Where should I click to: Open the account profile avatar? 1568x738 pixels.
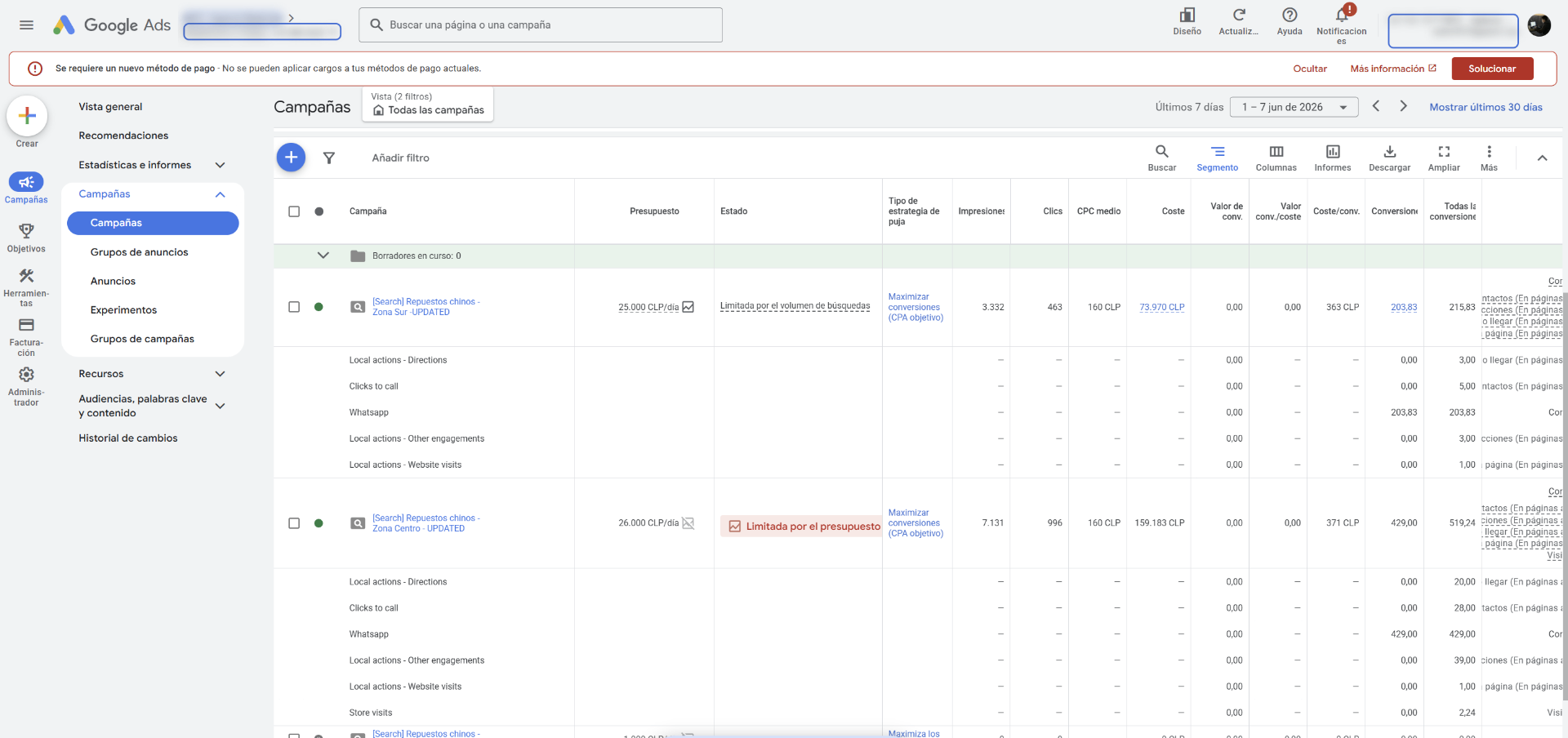(1539, 25)
